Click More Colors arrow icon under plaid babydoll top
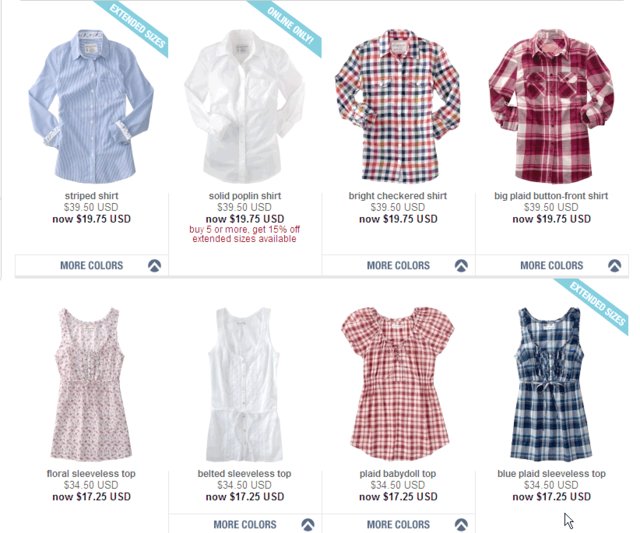Viewport: 640px width, 533px height. tap(461, 524)
